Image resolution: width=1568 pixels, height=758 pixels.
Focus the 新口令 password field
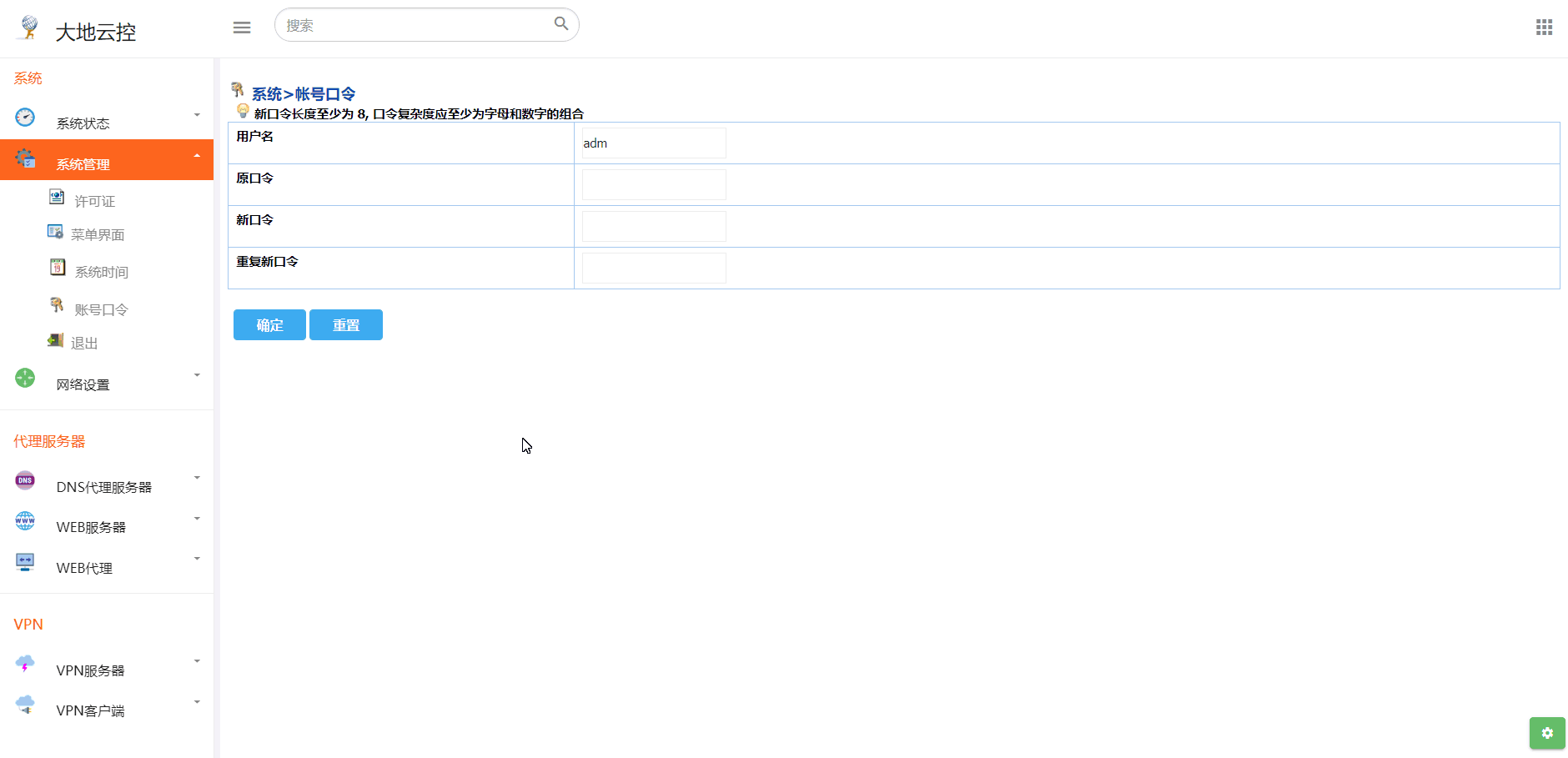[x=654, y=226]
